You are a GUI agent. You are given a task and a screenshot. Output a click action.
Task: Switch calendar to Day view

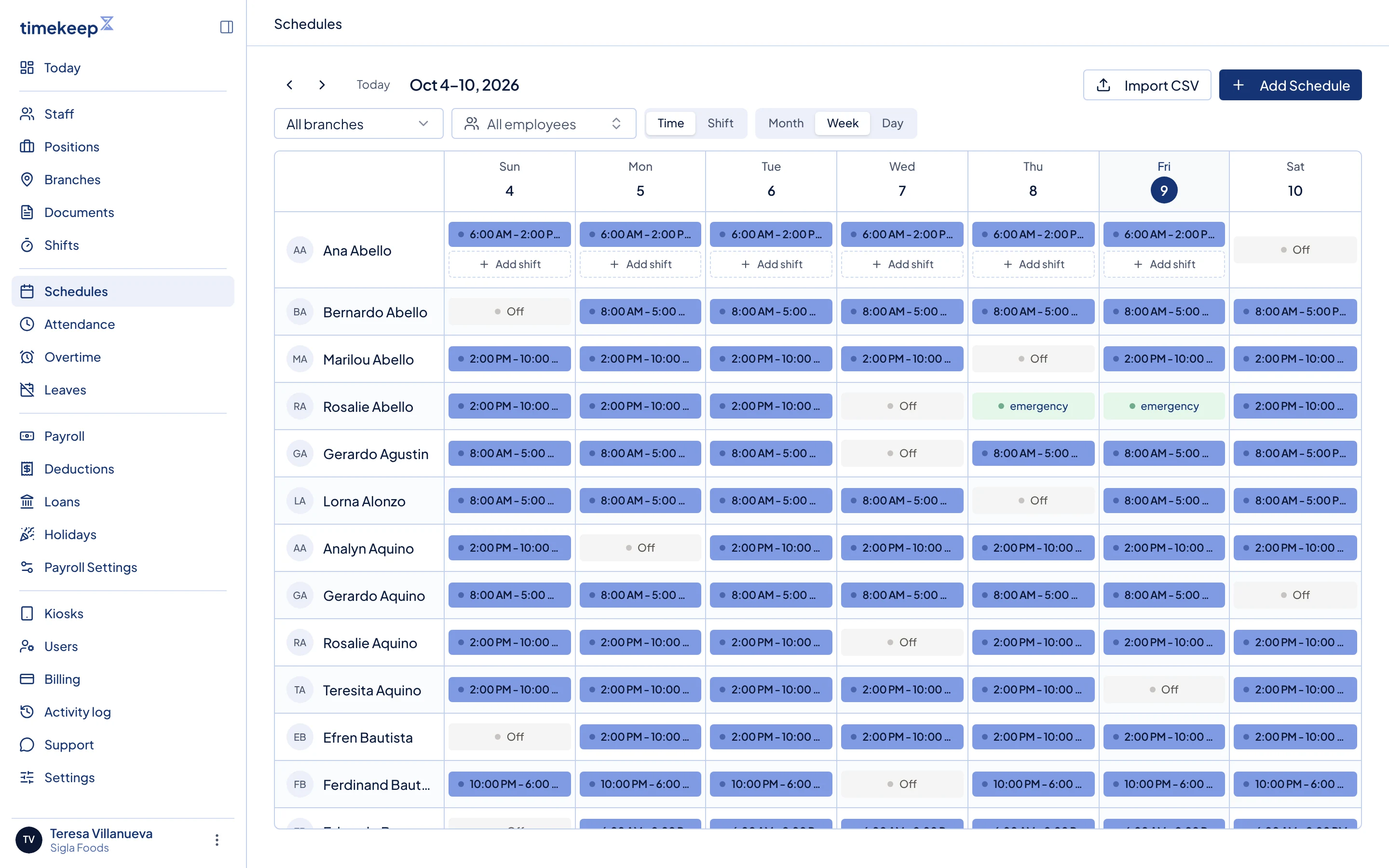point(893,123)
